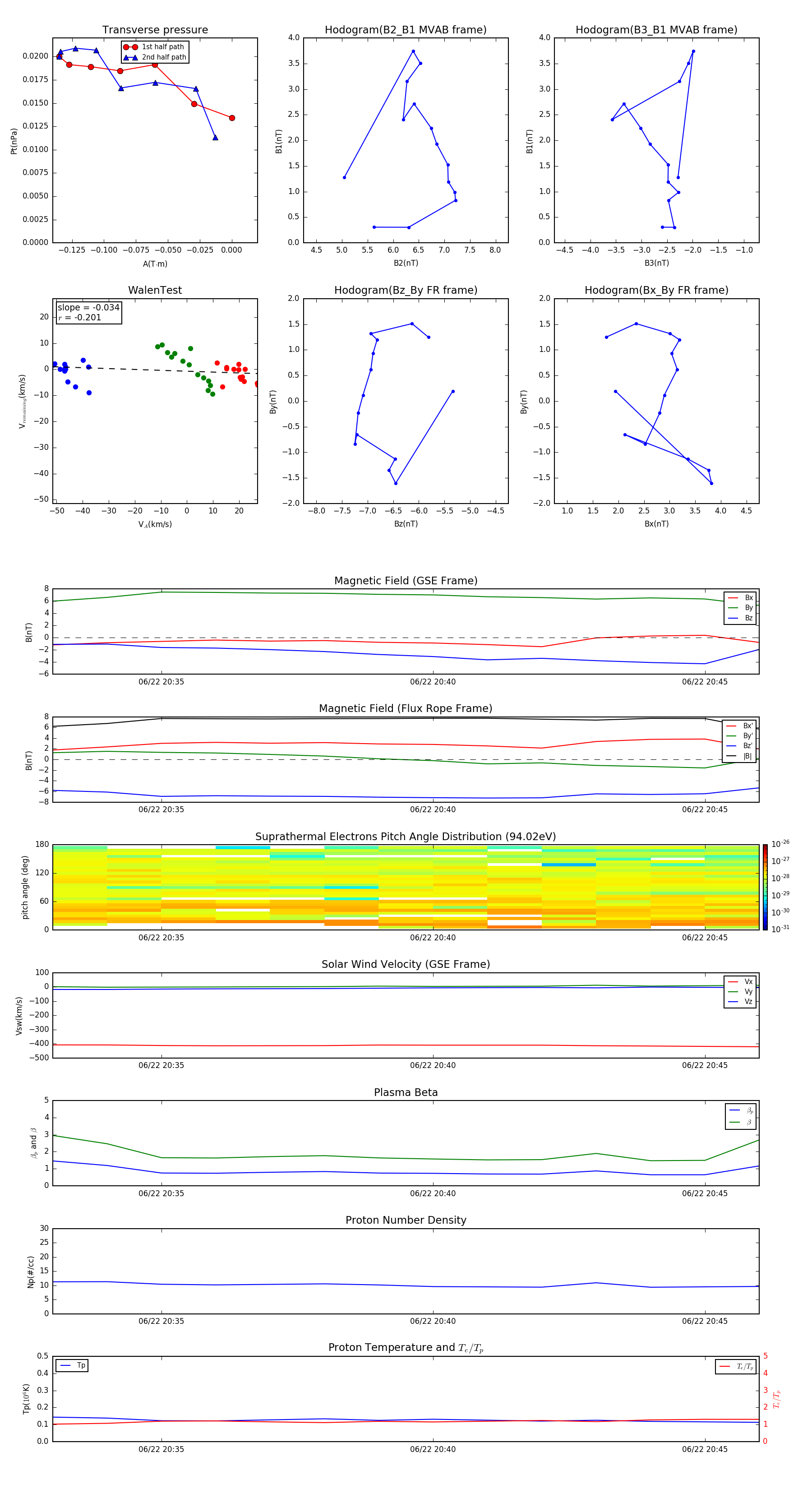Click the 'Pt(nPa)' y-axis label
The image size is (812, 1489).
14,141
